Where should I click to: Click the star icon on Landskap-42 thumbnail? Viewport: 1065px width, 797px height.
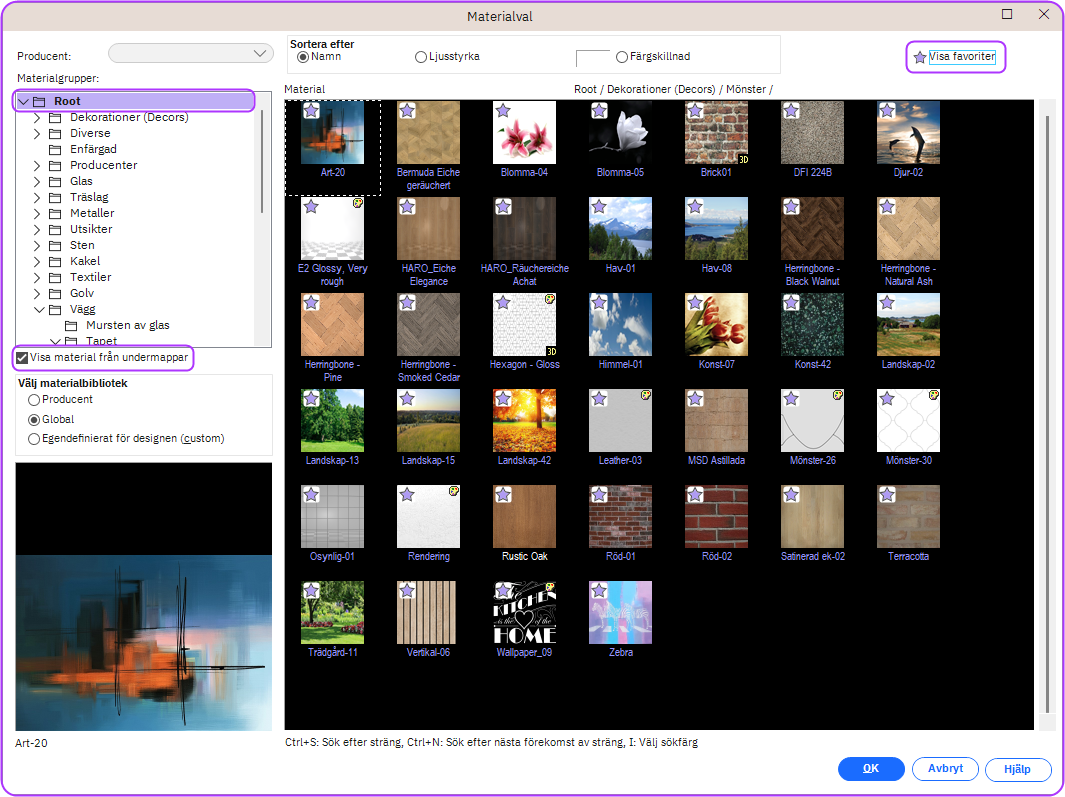(503, 399)
